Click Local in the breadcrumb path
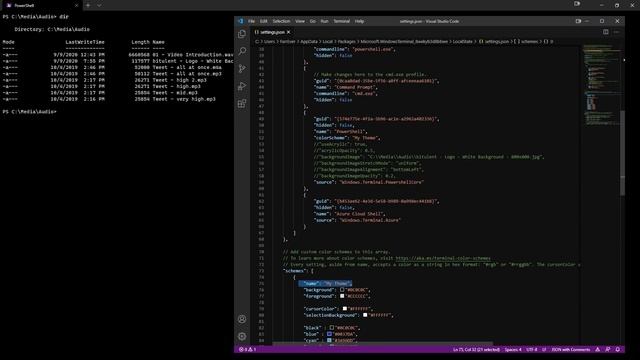The height and width of the screenshot is (360, 640). tap(328, 42)
